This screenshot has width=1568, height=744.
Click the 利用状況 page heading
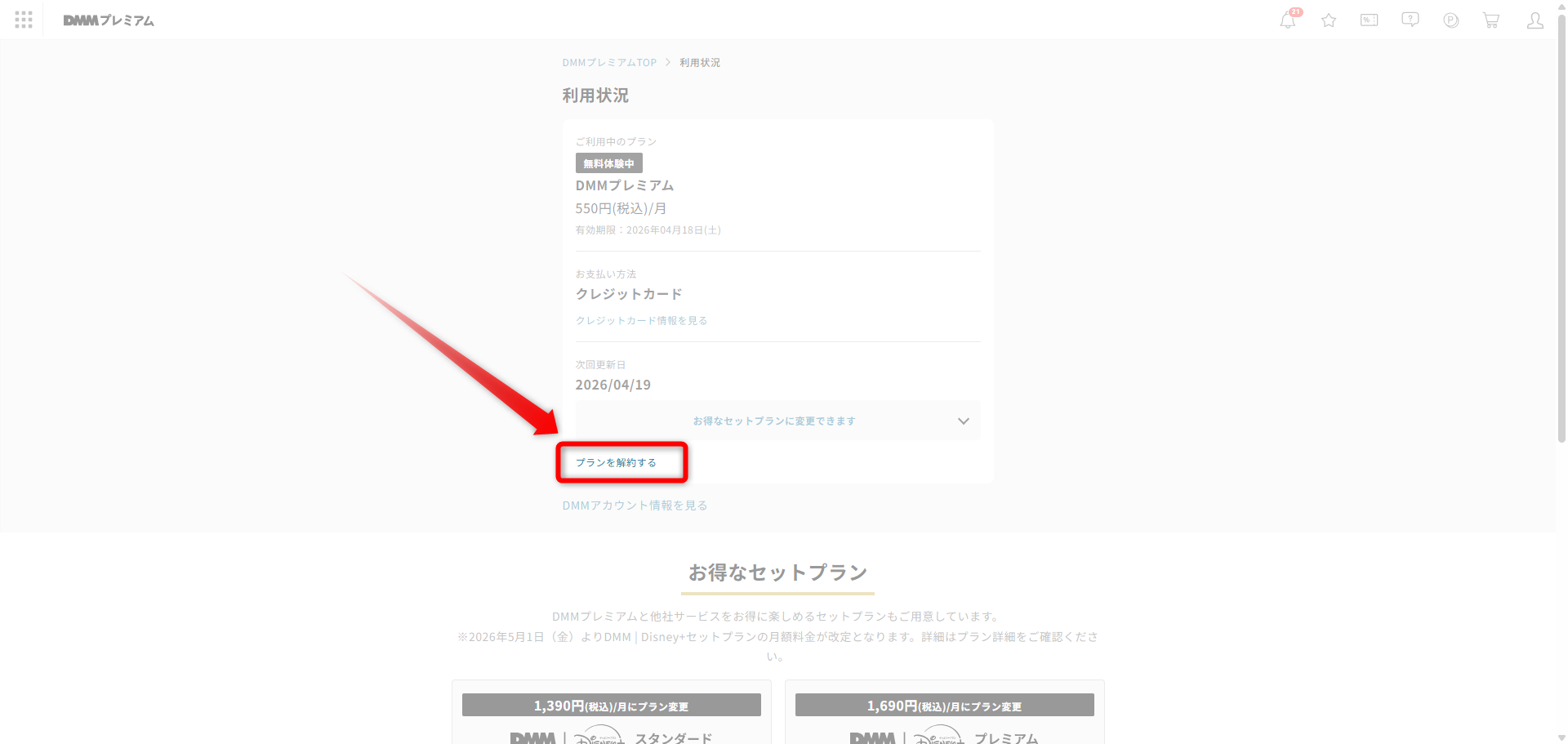click(595, 96)
